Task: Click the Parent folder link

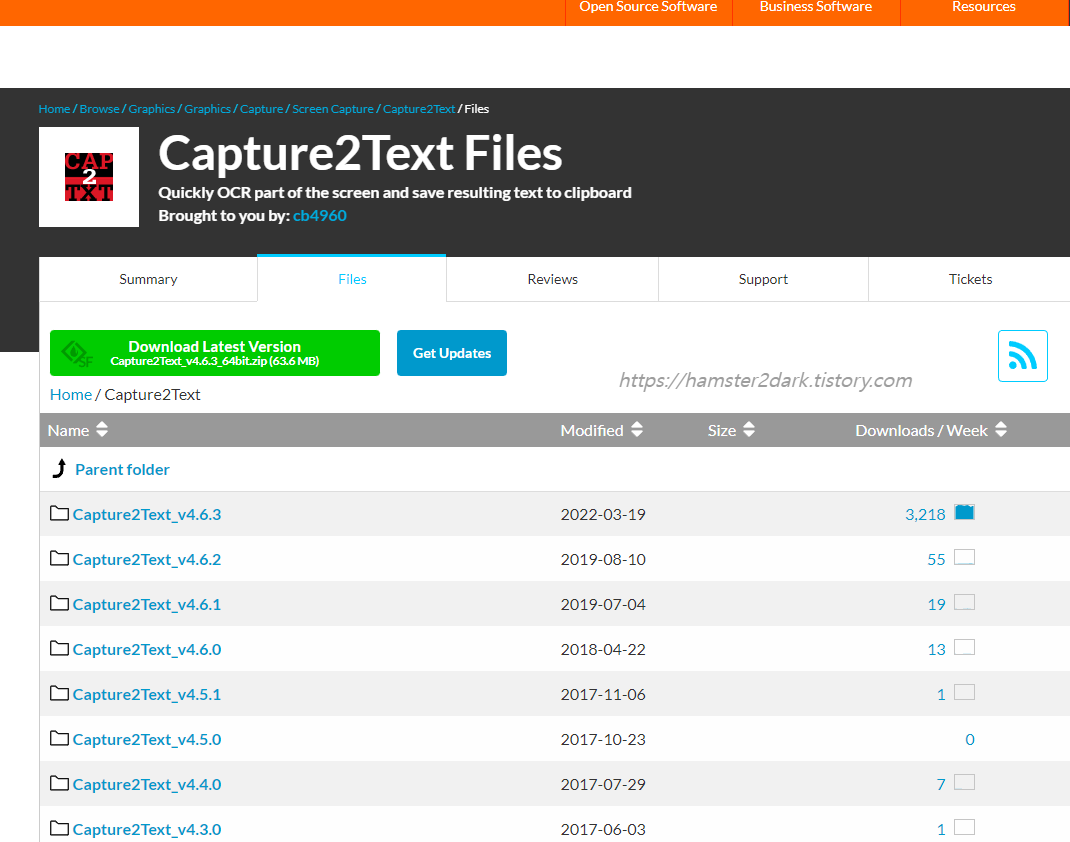Action: coord(122,469)
